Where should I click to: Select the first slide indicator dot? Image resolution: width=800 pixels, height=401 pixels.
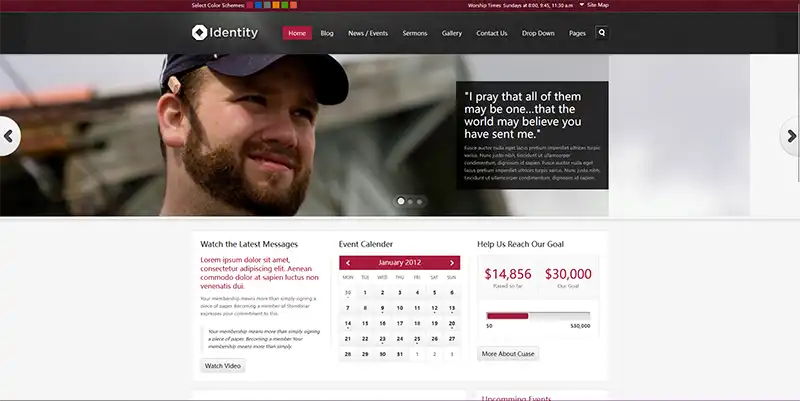(x=401, y=201)
